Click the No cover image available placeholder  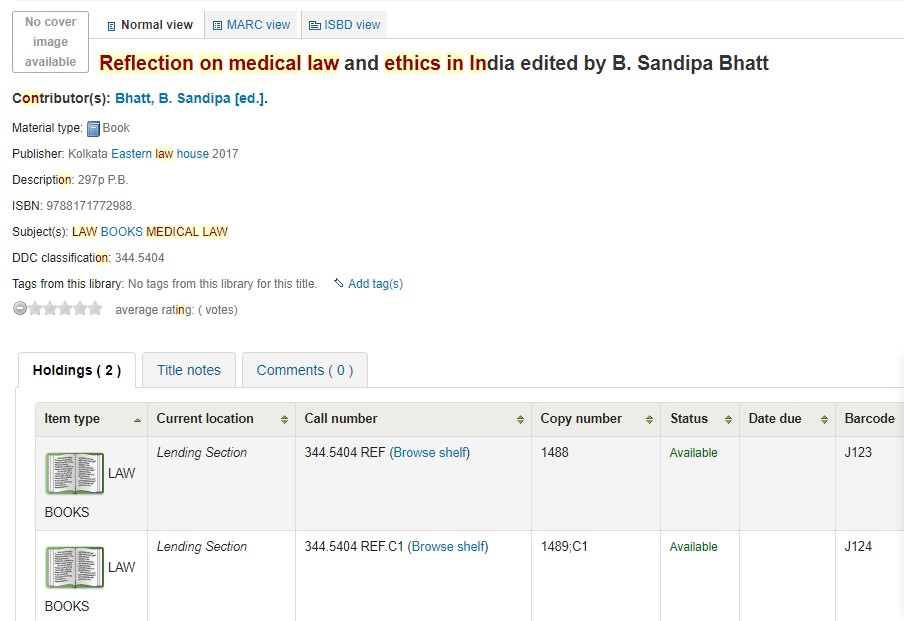click(x=50, y=42)
